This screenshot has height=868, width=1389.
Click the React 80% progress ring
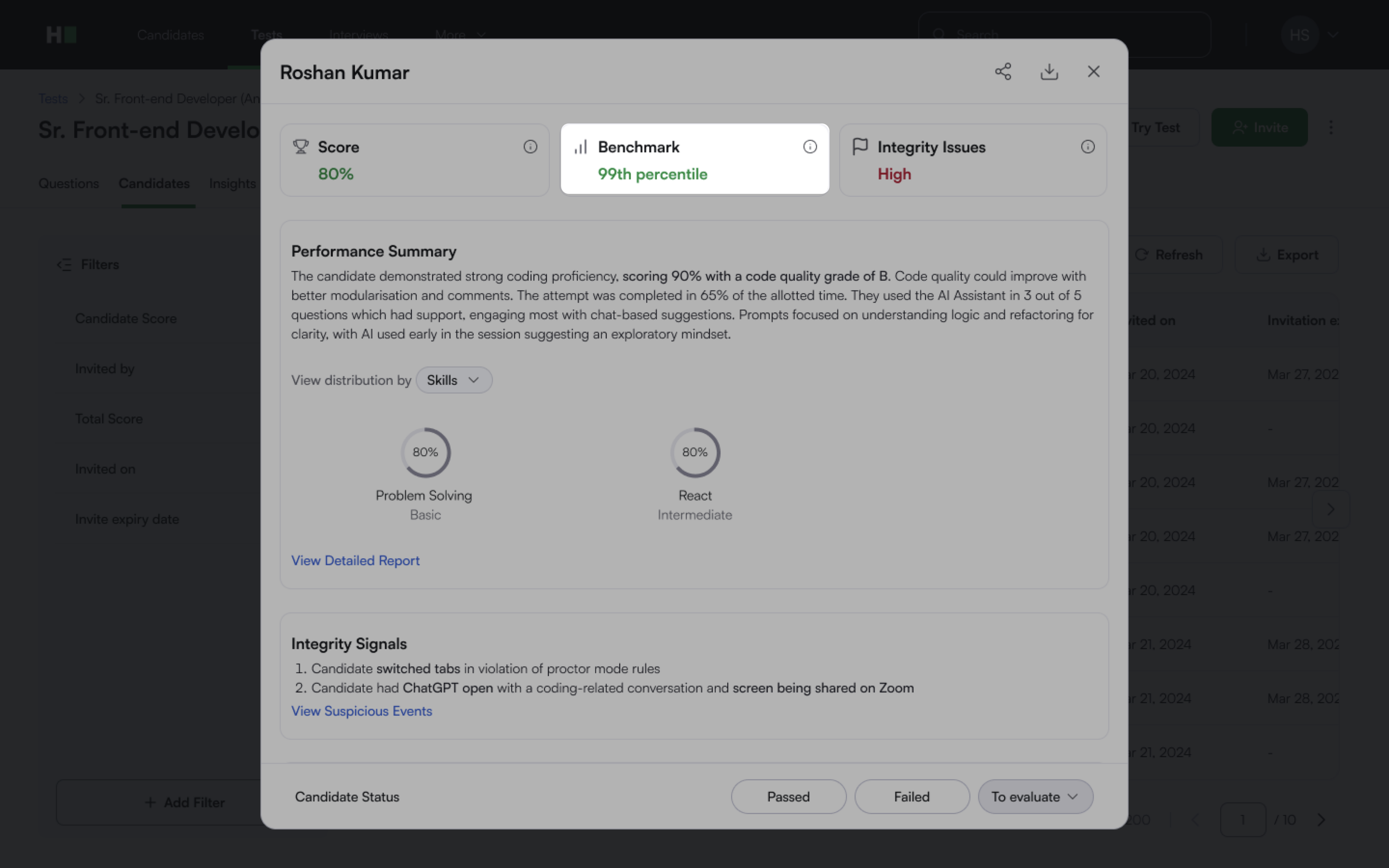(694, 452)
